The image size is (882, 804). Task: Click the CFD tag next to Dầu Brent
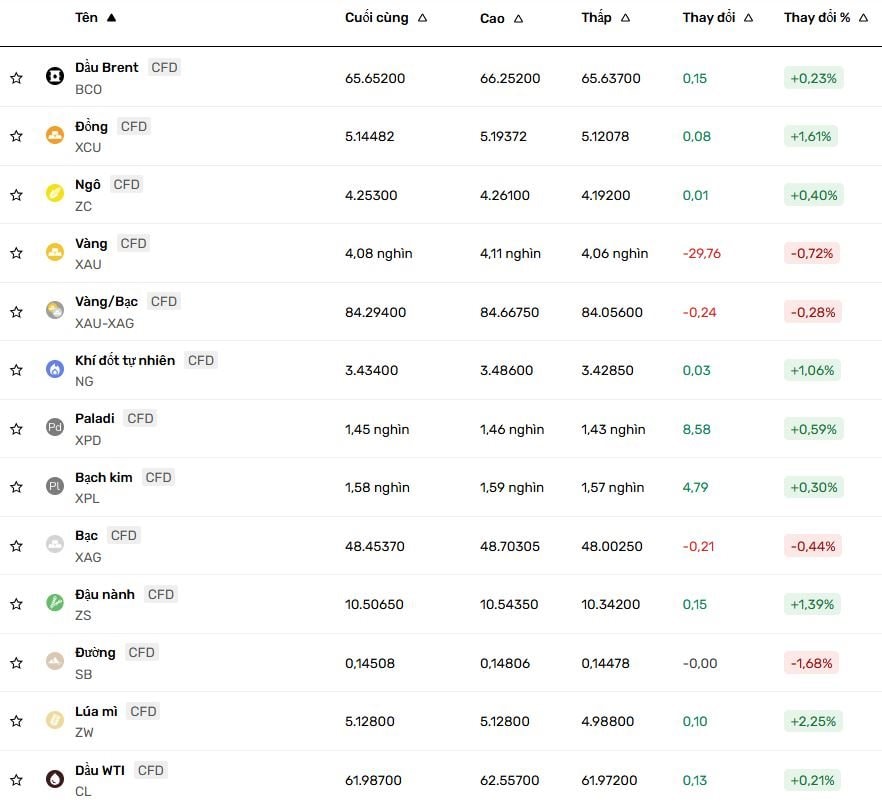(x=164, y=67)
